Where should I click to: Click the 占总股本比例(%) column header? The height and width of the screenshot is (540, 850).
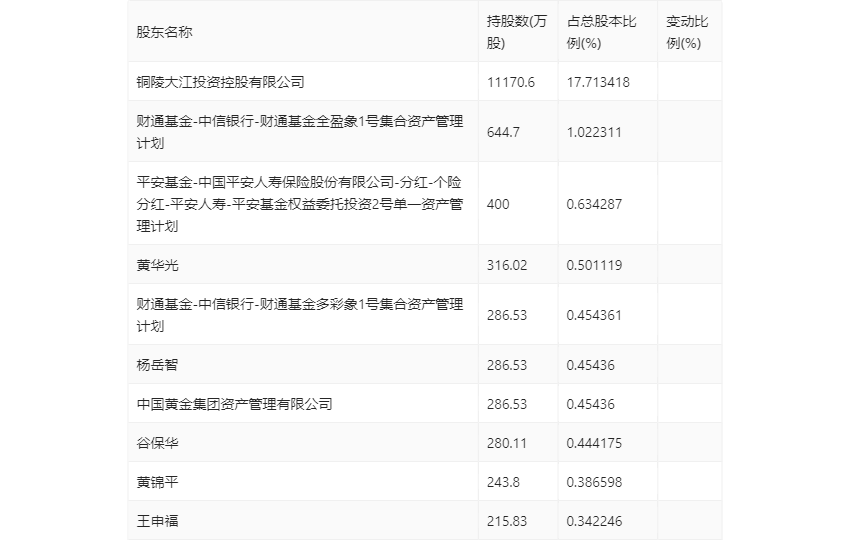pos(601,33)
